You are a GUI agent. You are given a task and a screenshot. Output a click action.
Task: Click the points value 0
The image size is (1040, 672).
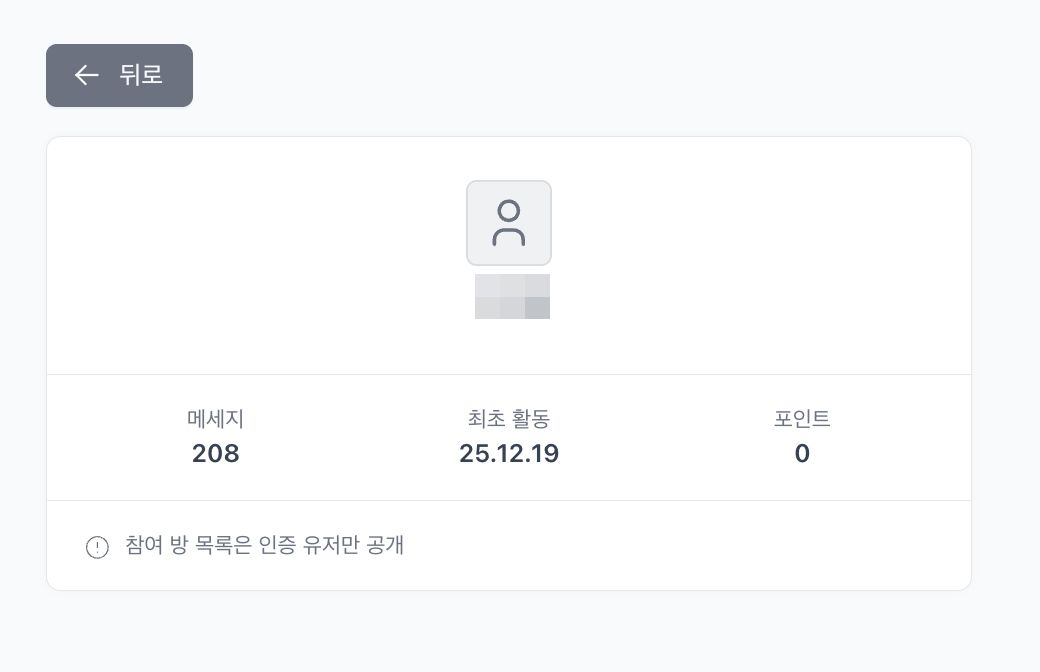[x=802, y=454]
